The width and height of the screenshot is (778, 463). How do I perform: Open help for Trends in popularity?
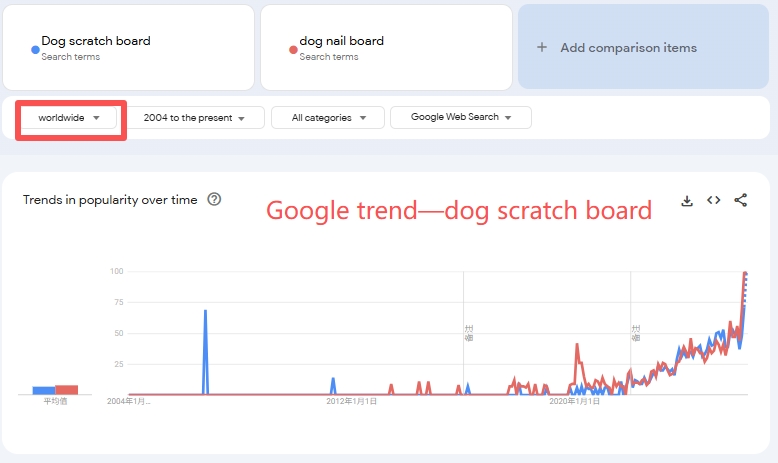click(214, 199)
